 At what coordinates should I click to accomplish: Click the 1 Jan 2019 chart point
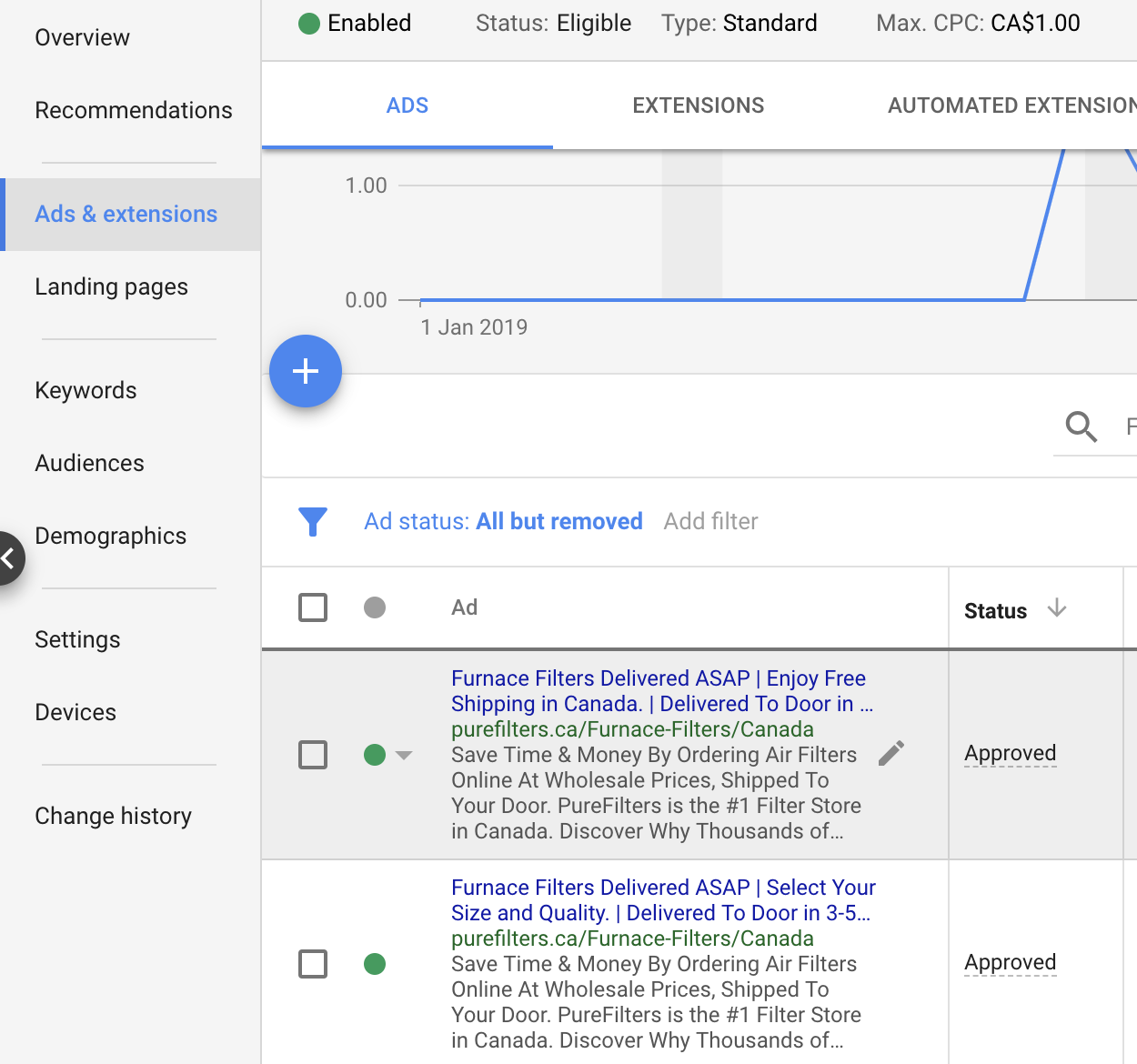421,300
